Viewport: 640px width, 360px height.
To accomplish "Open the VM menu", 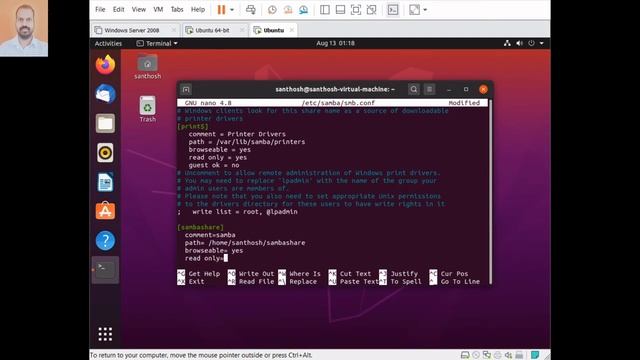I will pos(158,9).
